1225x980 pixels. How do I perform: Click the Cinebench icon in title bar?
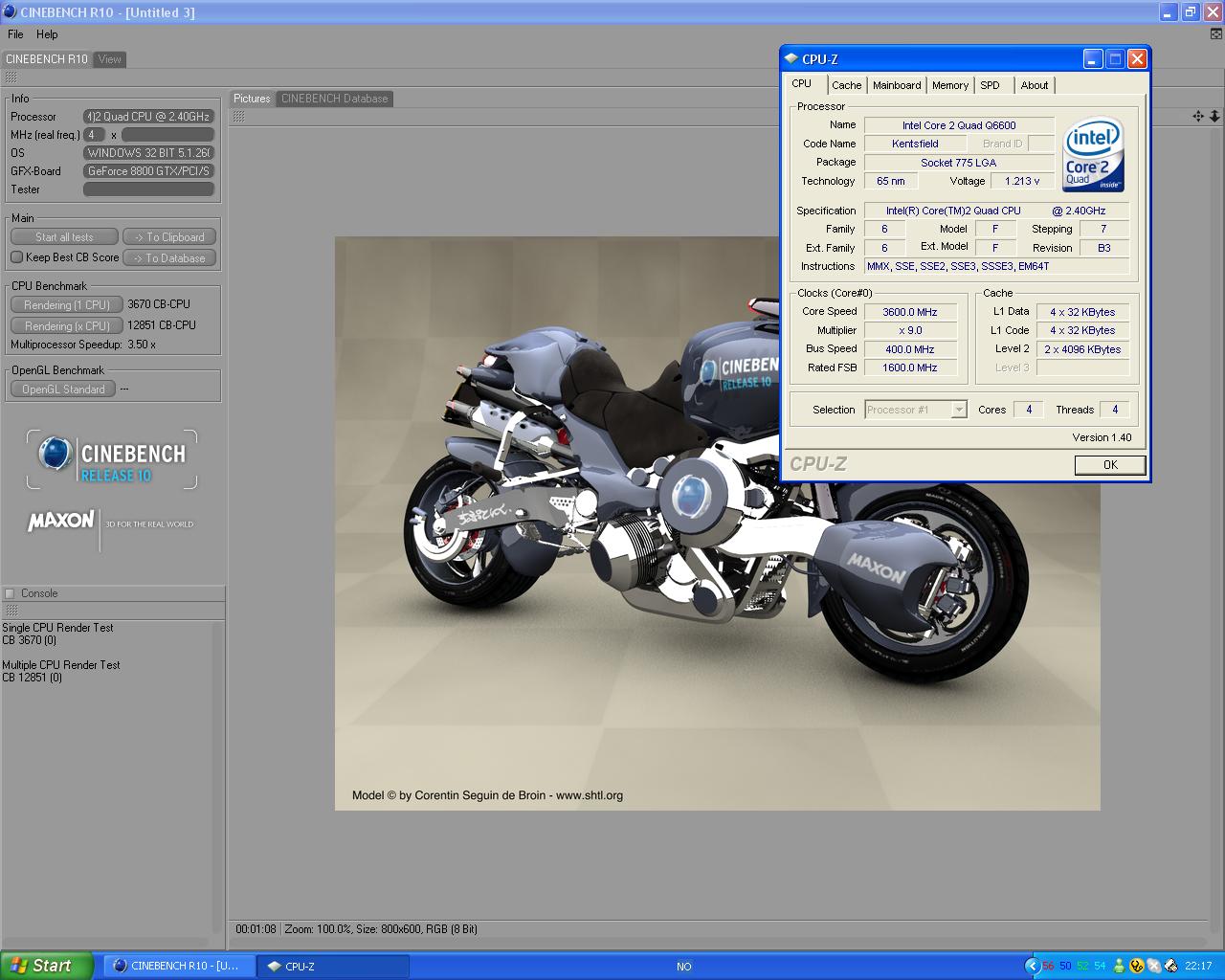point(10,12)
